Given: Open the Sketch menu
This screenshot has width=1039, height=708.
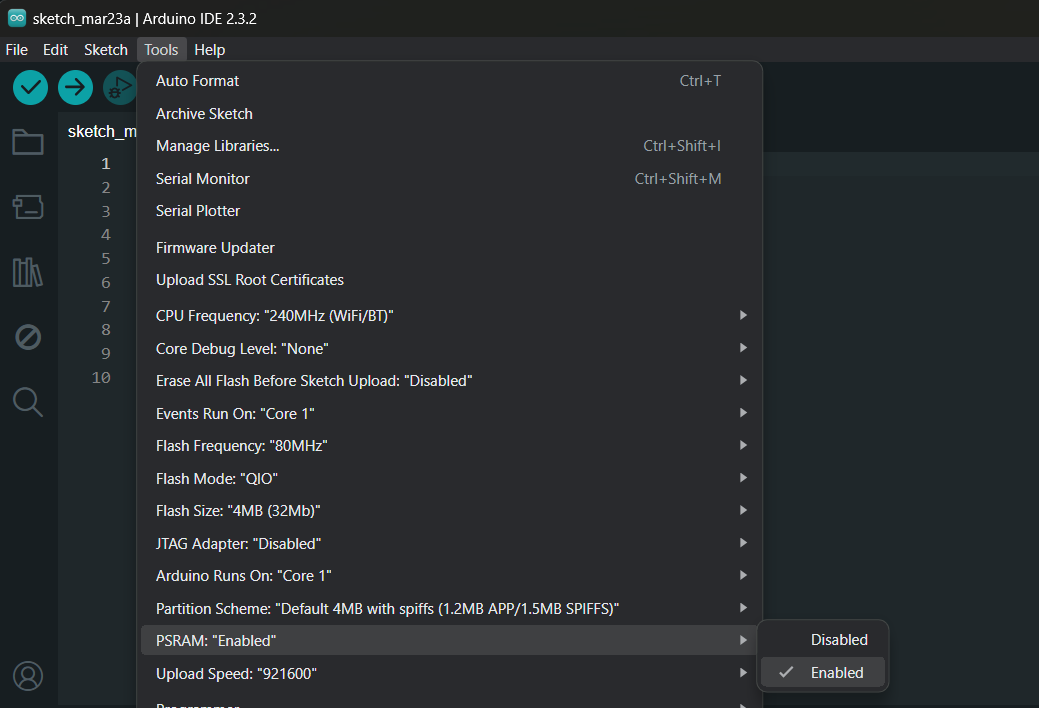Looking at the screenshot, I should 106,50.
